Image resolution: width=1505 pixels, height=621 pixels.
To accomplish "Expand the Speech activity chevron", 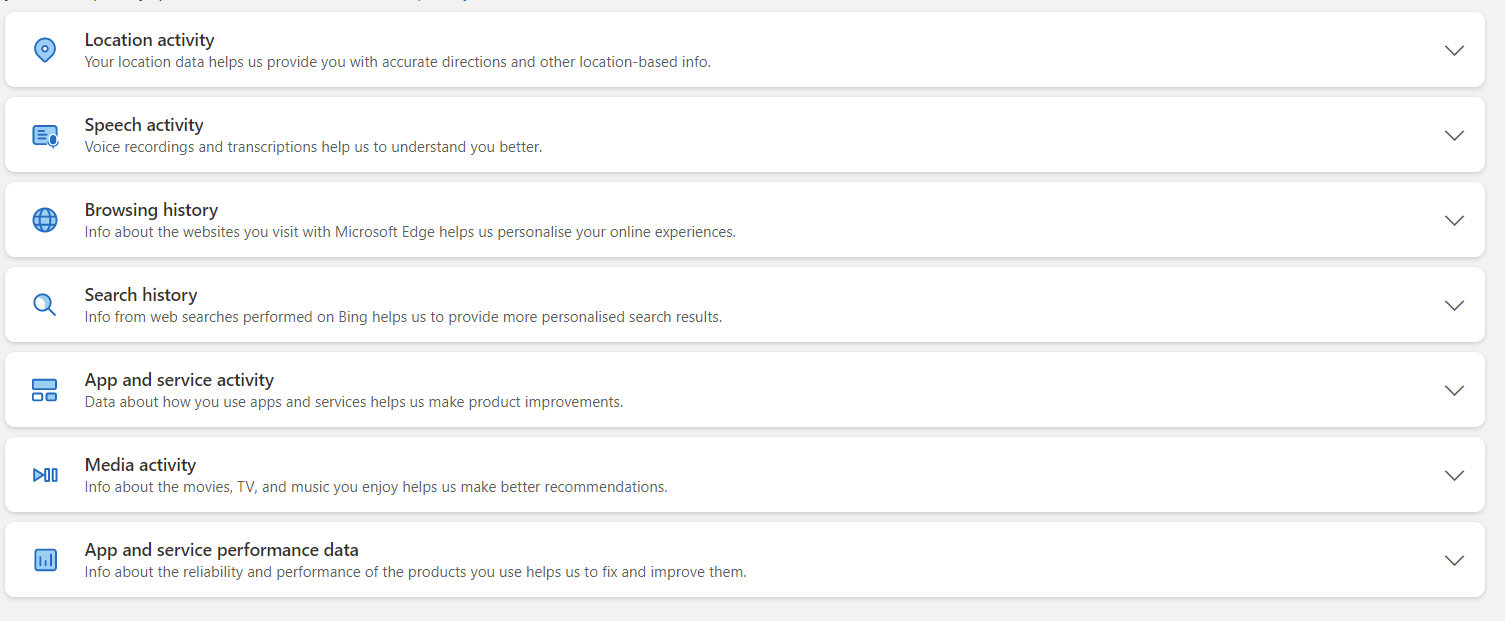I will click(1454, 135).
